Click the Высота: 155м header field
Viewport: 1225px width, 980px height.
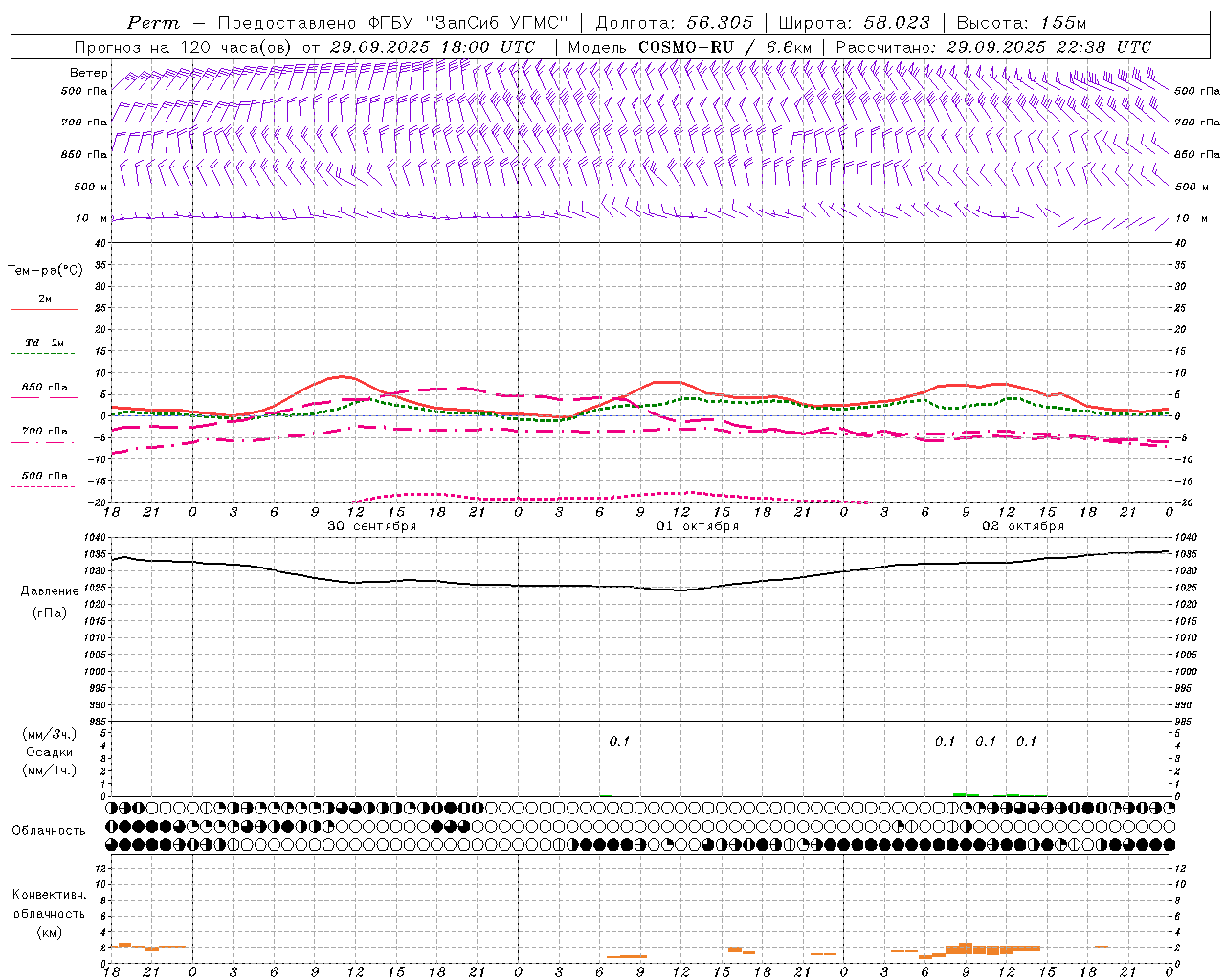coord(1021,23)
